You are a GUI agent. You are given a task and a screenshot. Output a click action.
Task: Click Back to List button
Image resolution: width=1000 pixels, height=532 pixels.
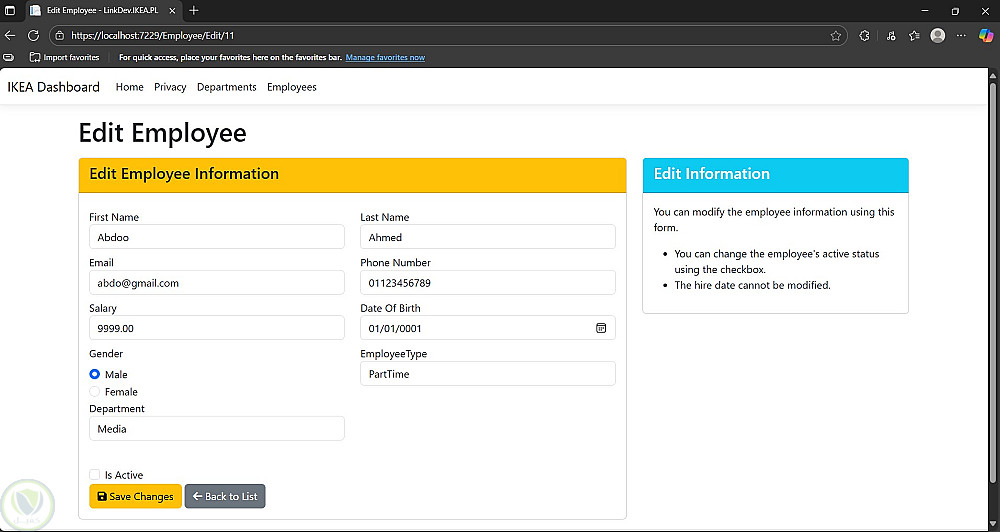pyautogui.click(x=225, y=496)
